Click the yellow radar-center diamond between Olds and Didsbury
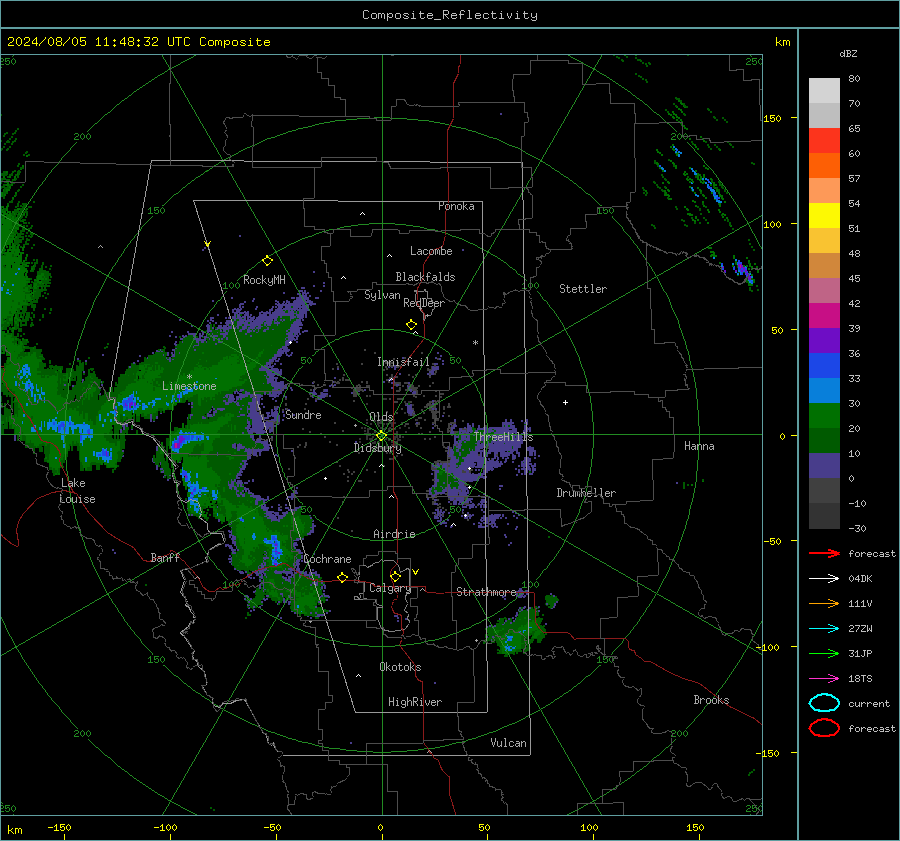Screen dimensions: 900x841 pyautogui.click(x=381, y=436)
